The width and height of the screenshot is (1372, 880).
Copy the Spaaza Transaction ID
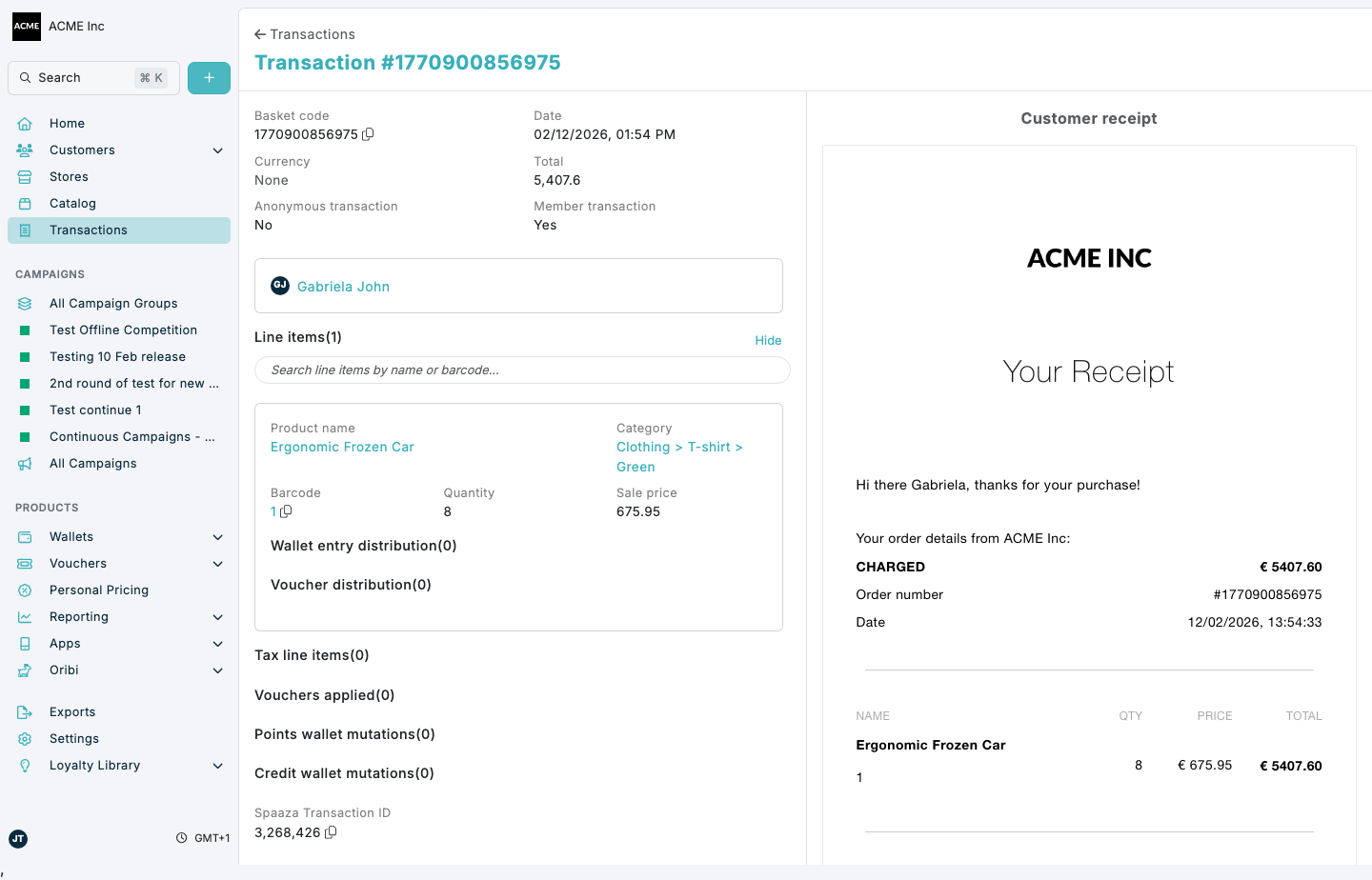click(x=330, y=832)
